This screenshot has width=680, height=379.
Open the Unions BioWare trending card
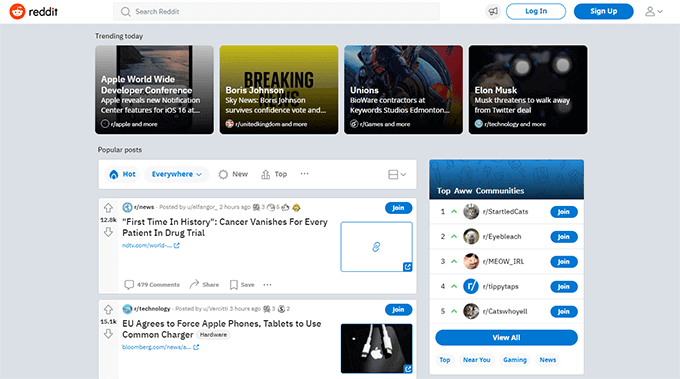pos(403,90)
